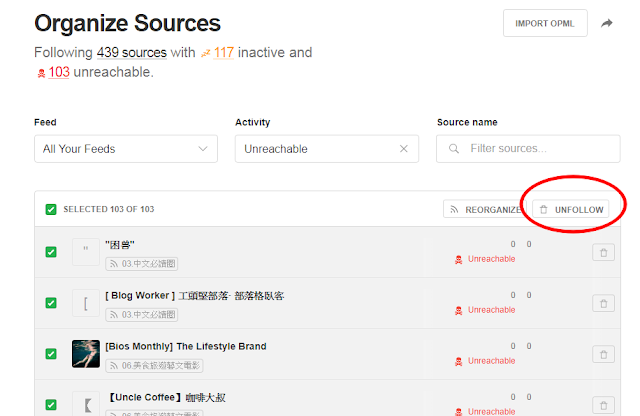Delete the "困兽" source with trash icon
The width and height of the screenshot is (640, 416).
tap(603, 252)
